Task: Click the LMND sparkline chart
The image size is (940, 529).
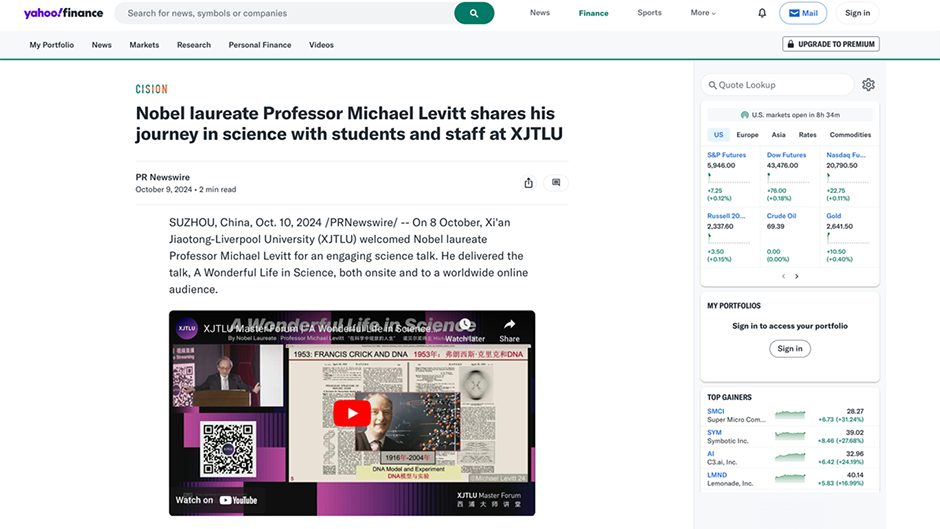Action: (790, 478)
